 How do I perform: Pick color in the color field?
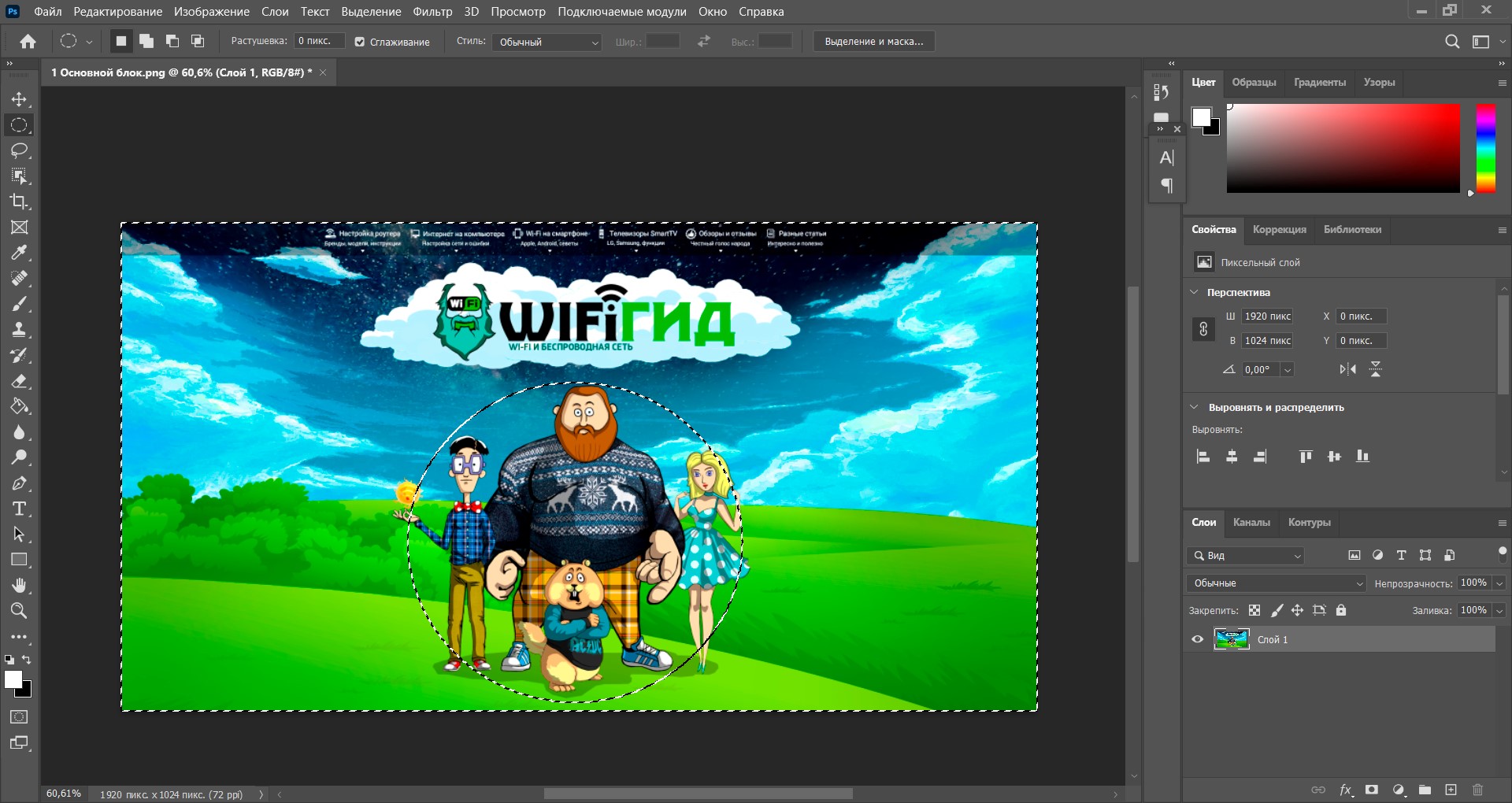1343,148
